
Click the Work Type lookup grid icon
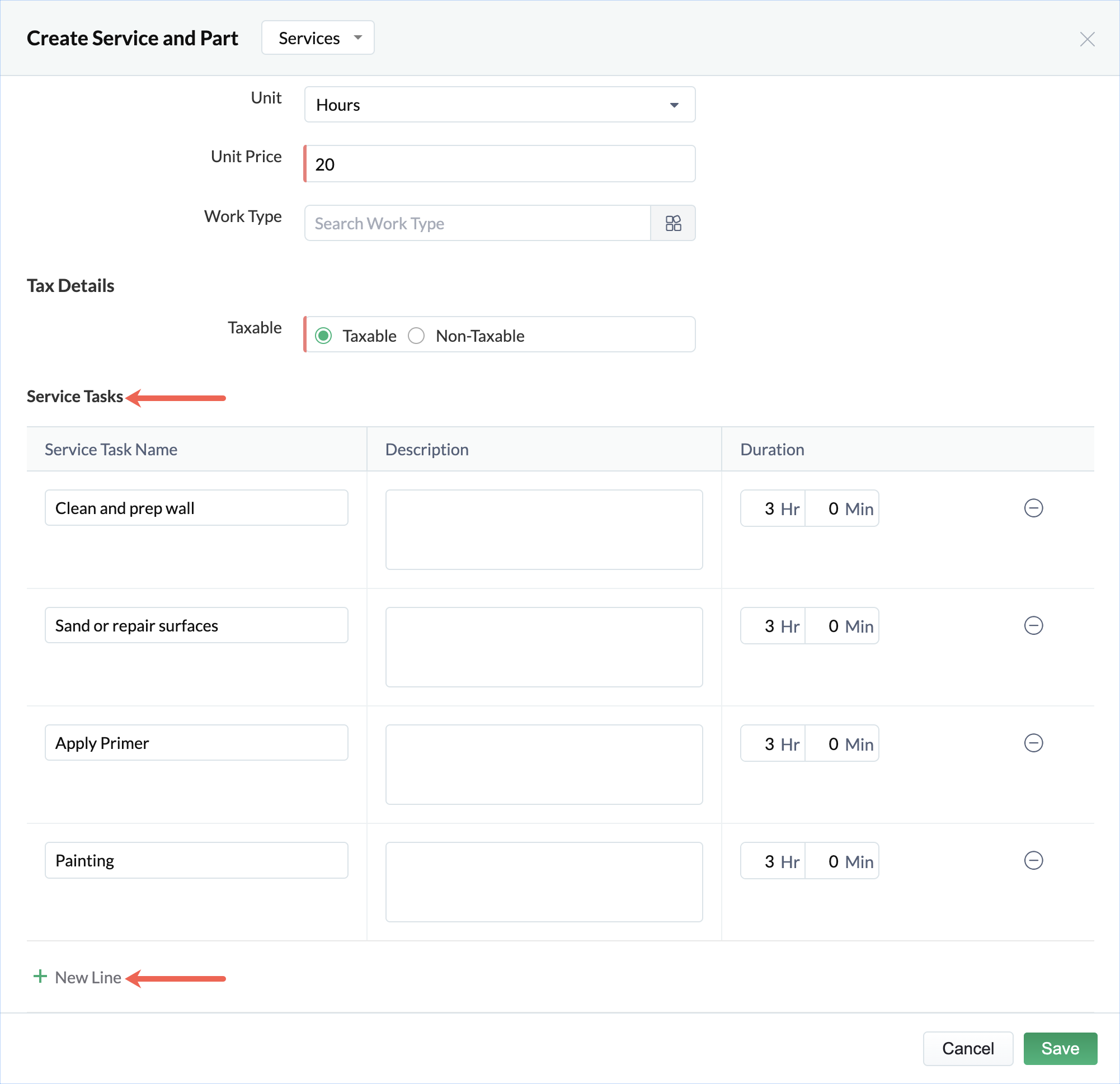pos(672,223)
